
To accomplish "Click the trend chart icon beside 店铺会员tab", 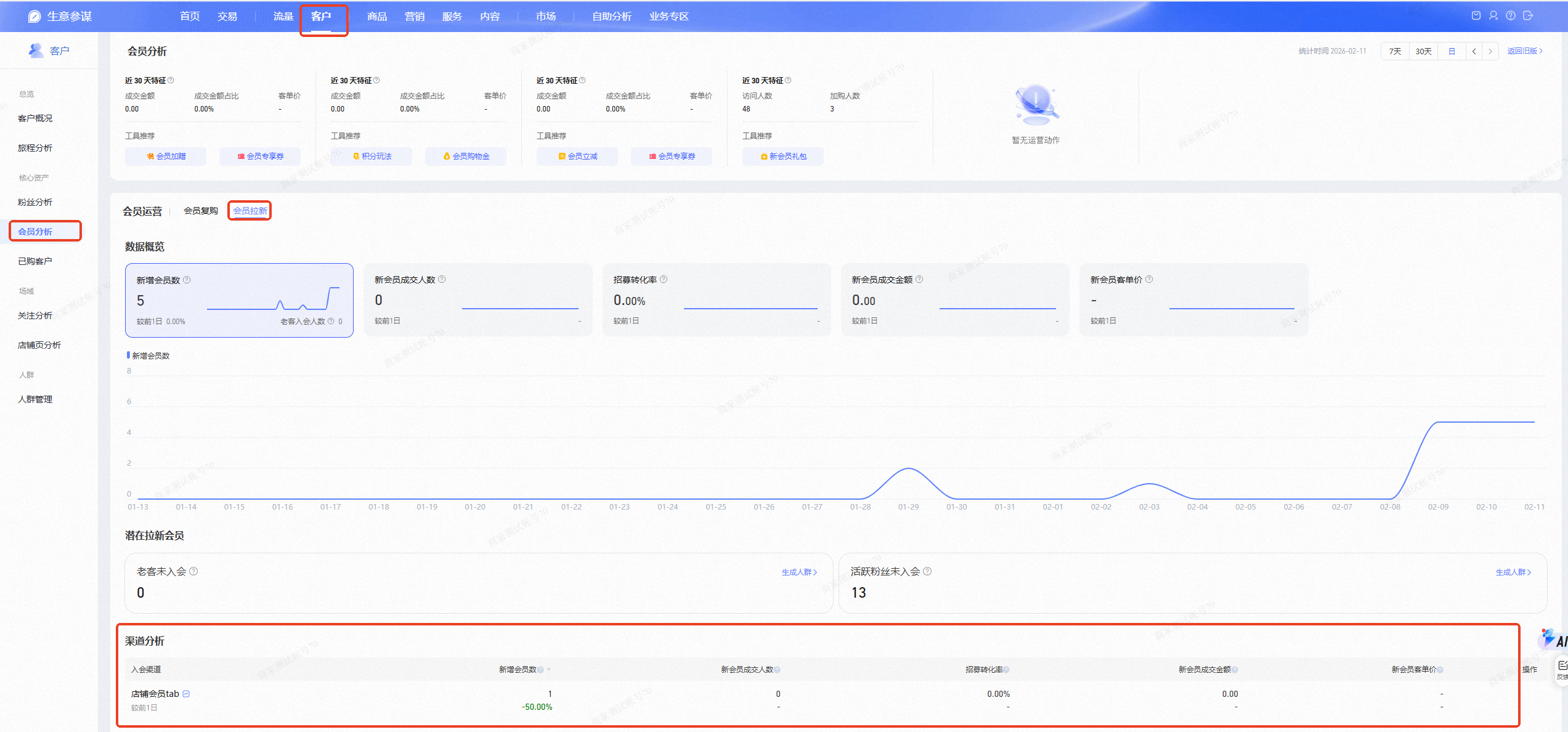I will tap(186, 694).
